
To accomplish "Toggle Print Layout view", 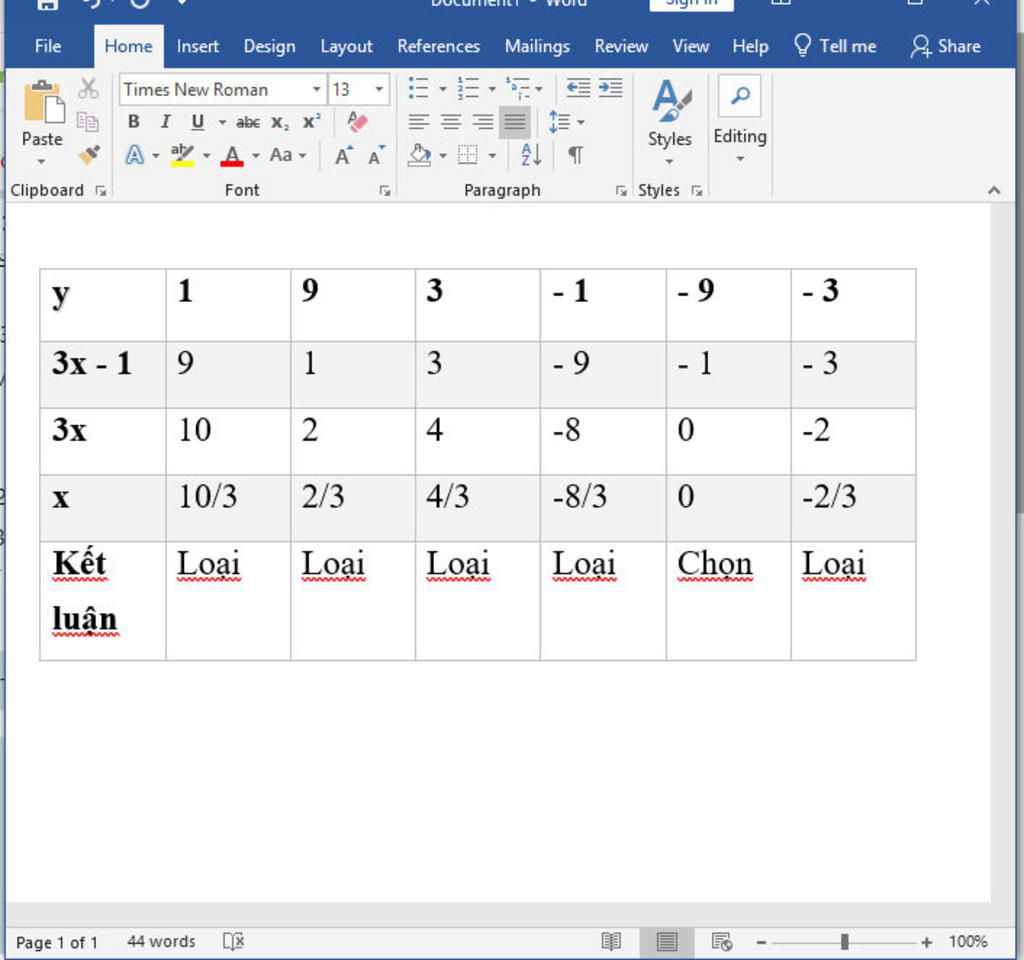I will [667, 941].
